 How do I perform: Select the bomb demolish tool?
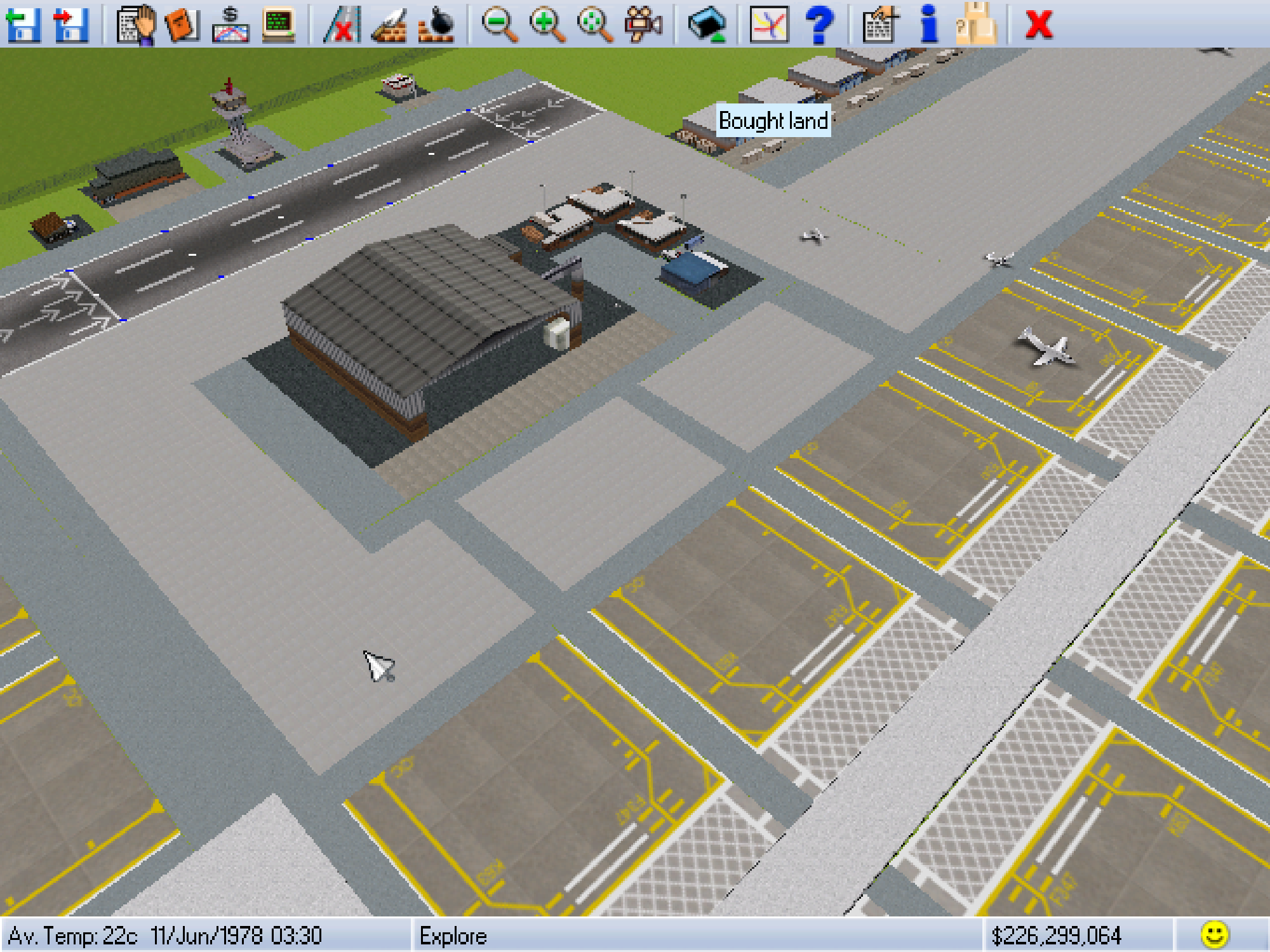point(436,24)
